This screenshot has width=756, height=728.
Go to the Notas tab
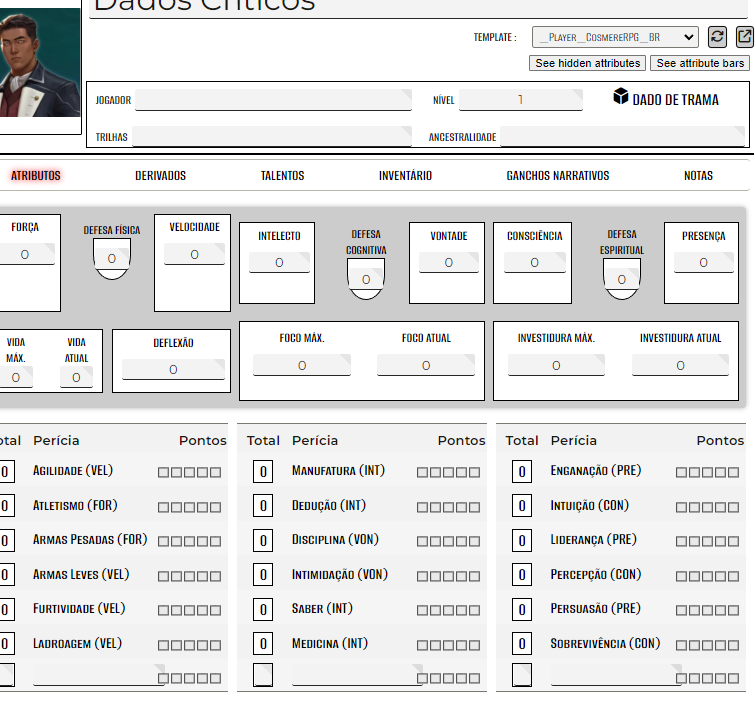coord(698,175)
